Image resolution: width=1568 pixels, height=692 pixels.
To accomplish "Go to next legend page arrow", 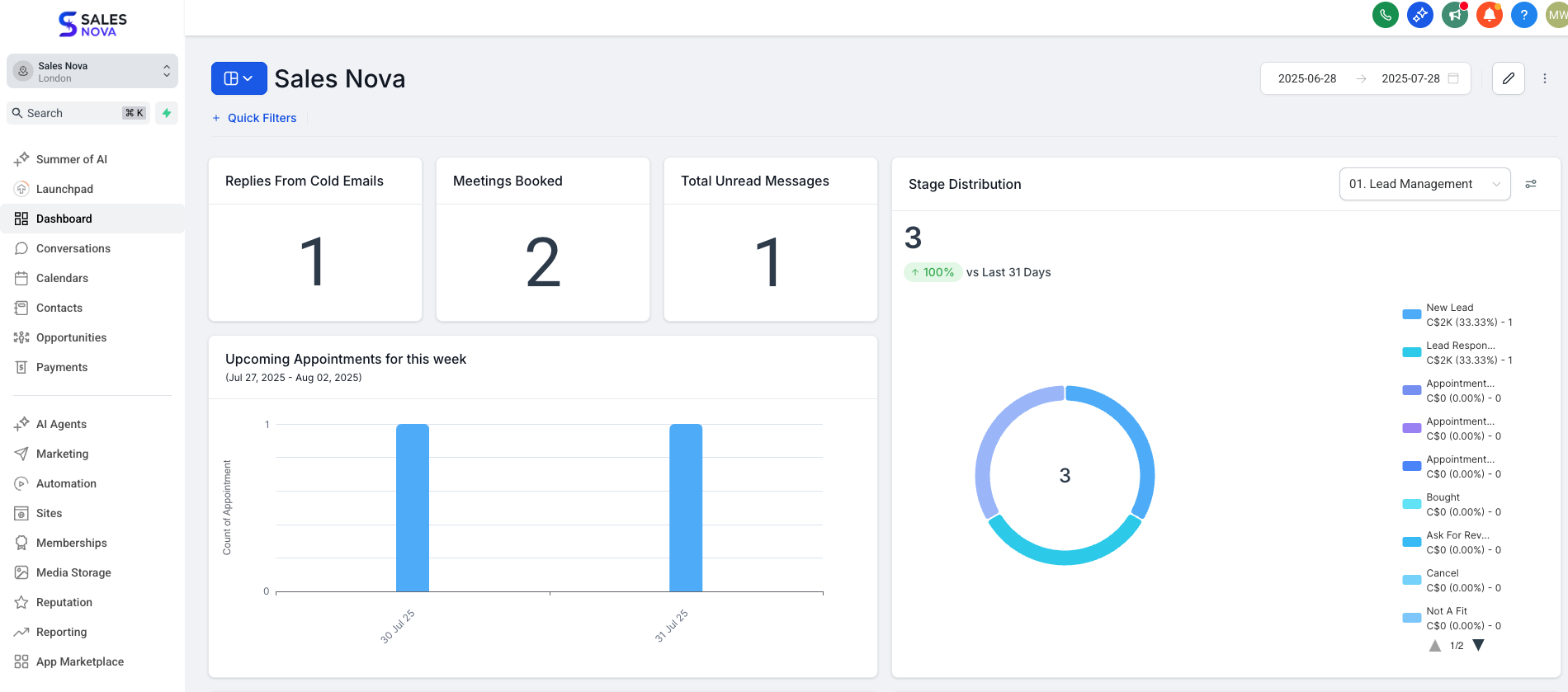I will (x=1478, y=646).
